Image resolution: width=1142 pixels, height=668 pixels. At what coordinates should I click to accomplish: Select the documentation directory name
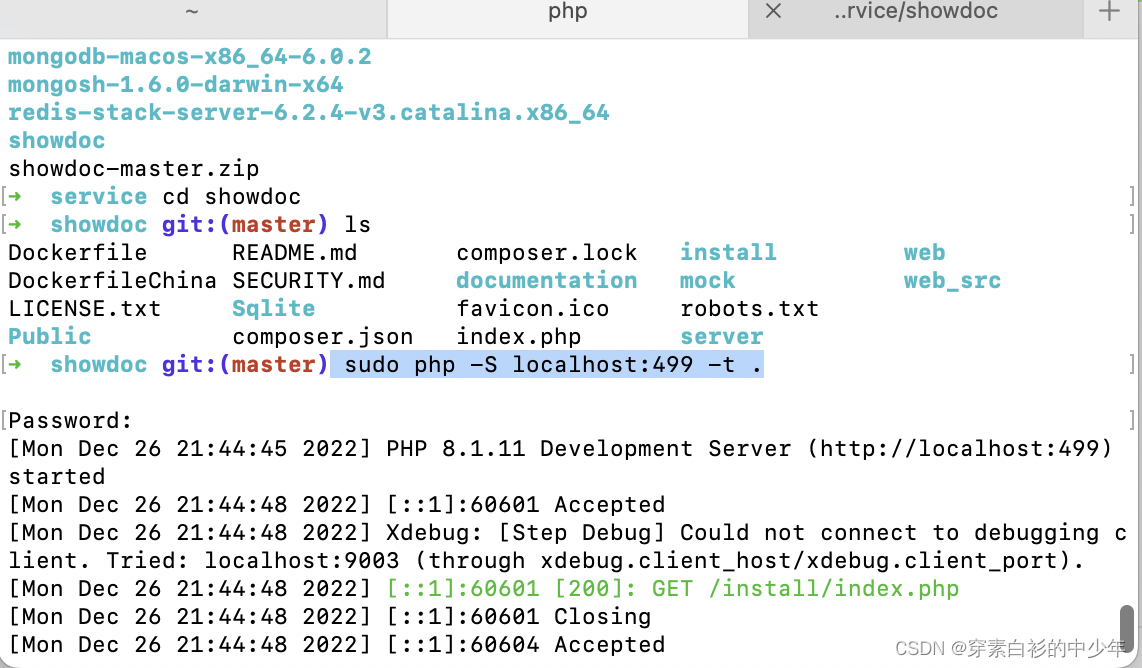pos(546,280)
